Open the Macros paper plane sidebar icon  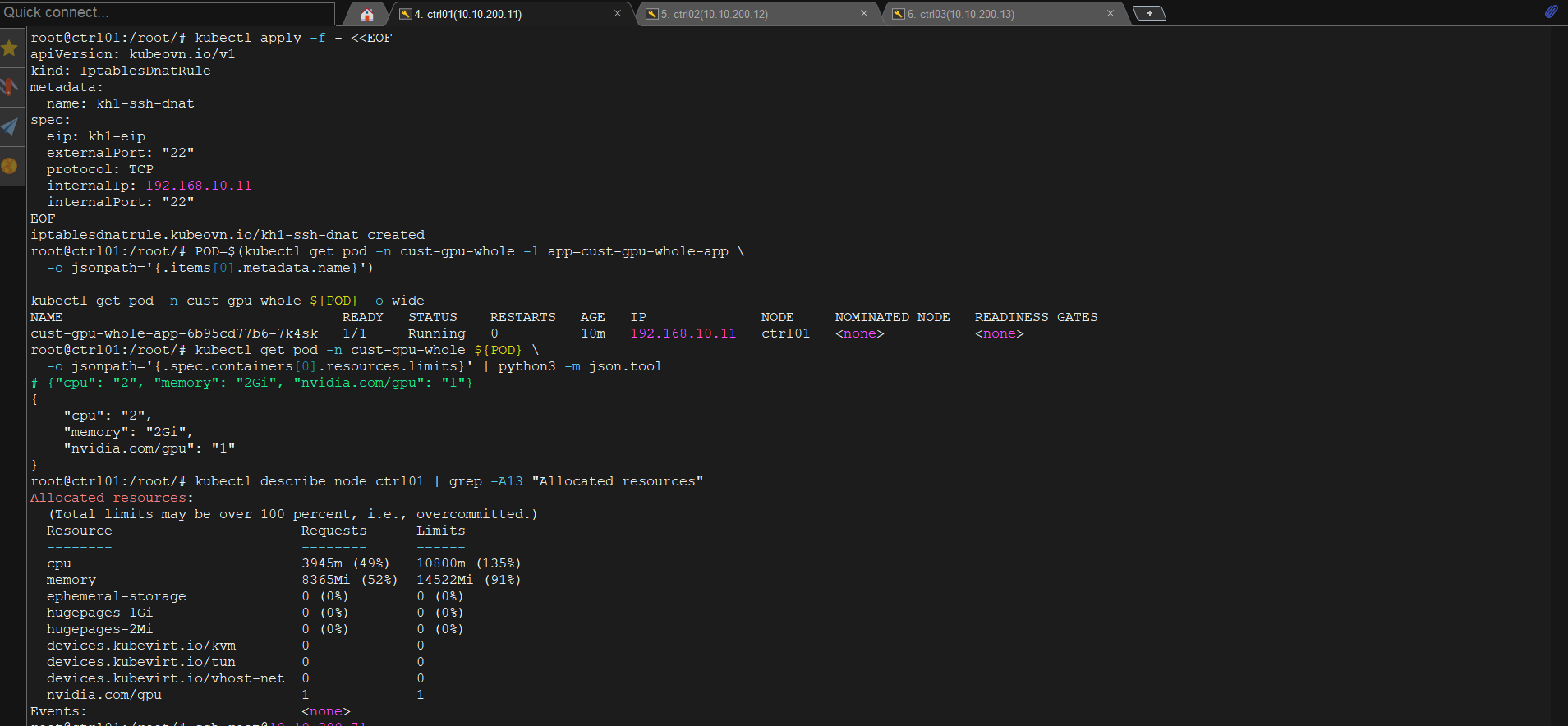10,126
